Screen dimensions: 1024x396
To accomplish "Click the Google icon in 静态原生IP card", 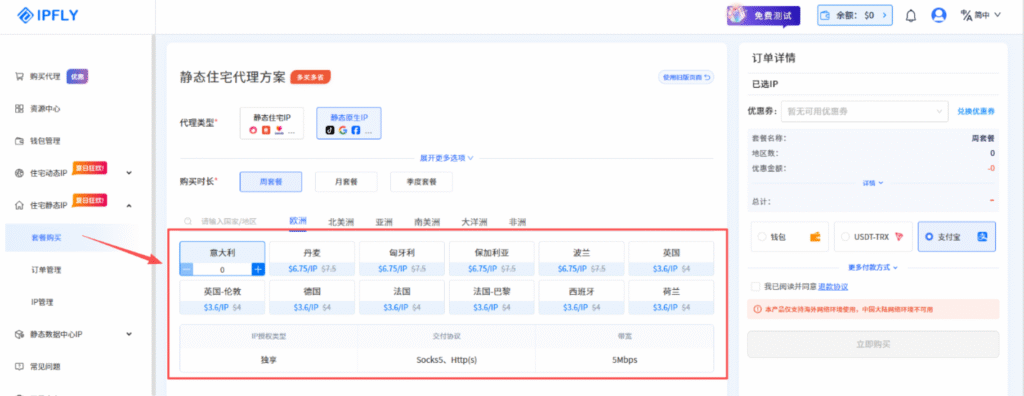I will [343, 130].
